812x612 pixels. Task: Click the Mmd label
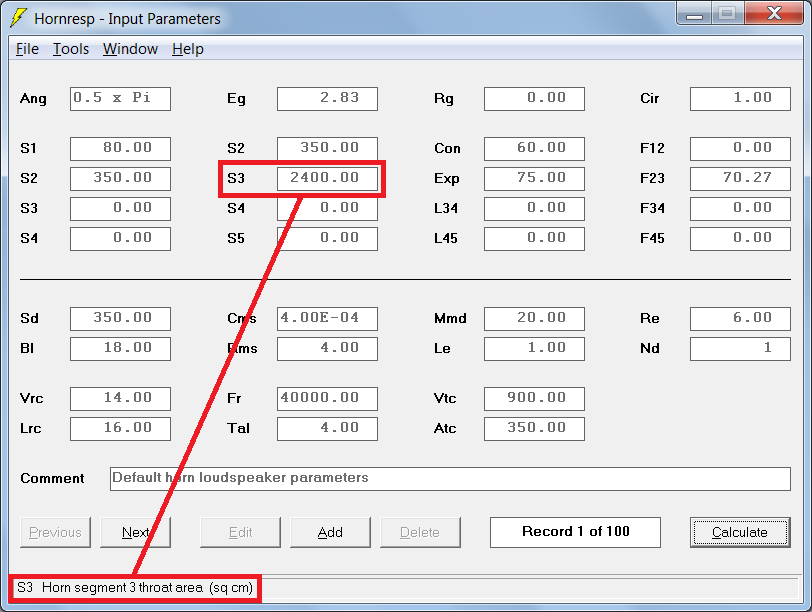click(x=450, y=318)
